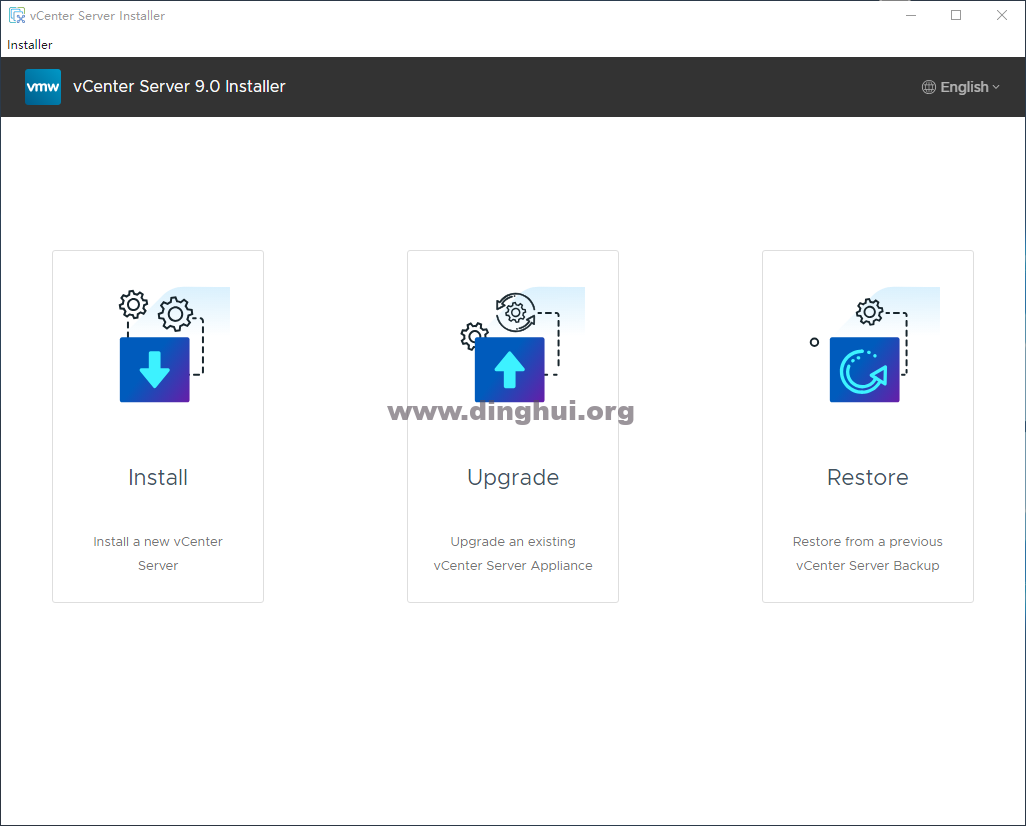
Task: Click the vmw logo in header
Action: point(43,87)
